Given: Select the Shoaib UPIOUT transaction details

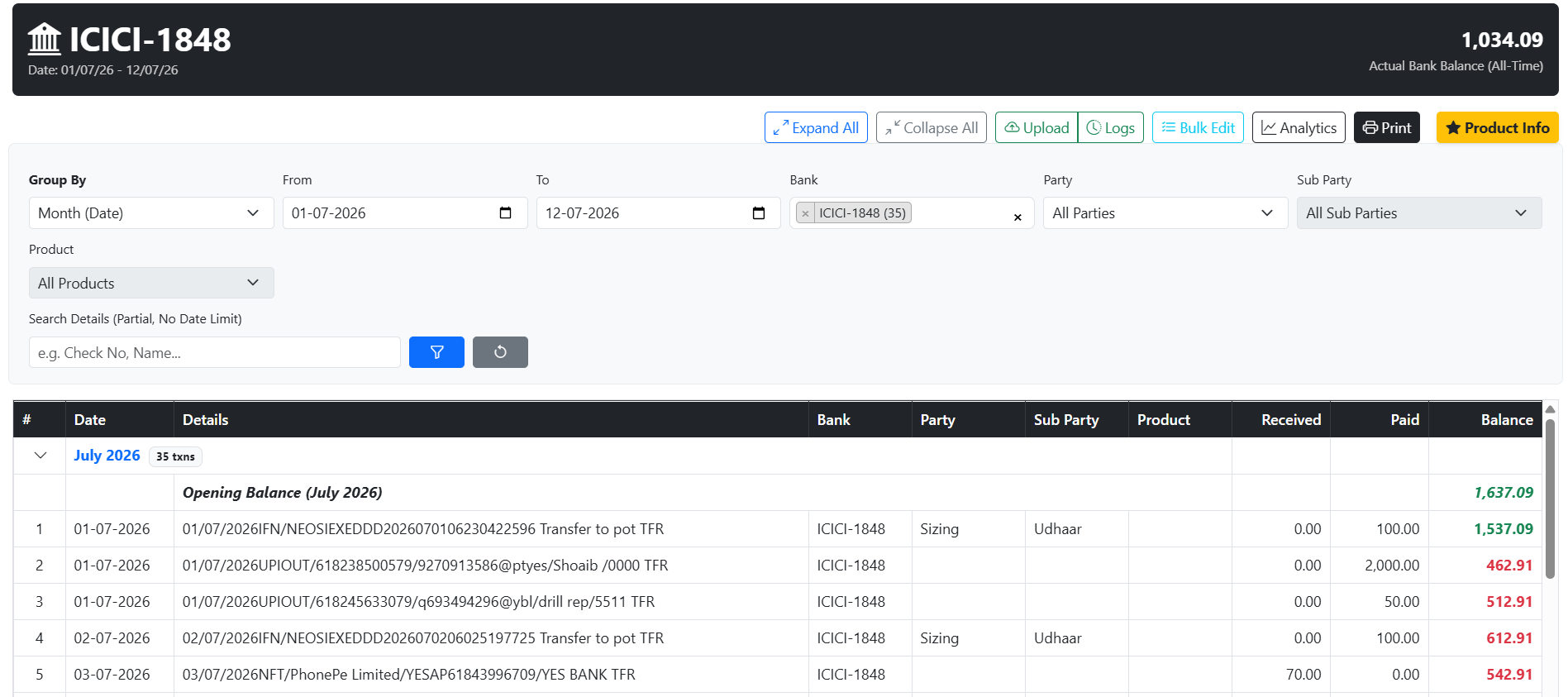Looking at the screenshot, I should (x=425, y=566).
